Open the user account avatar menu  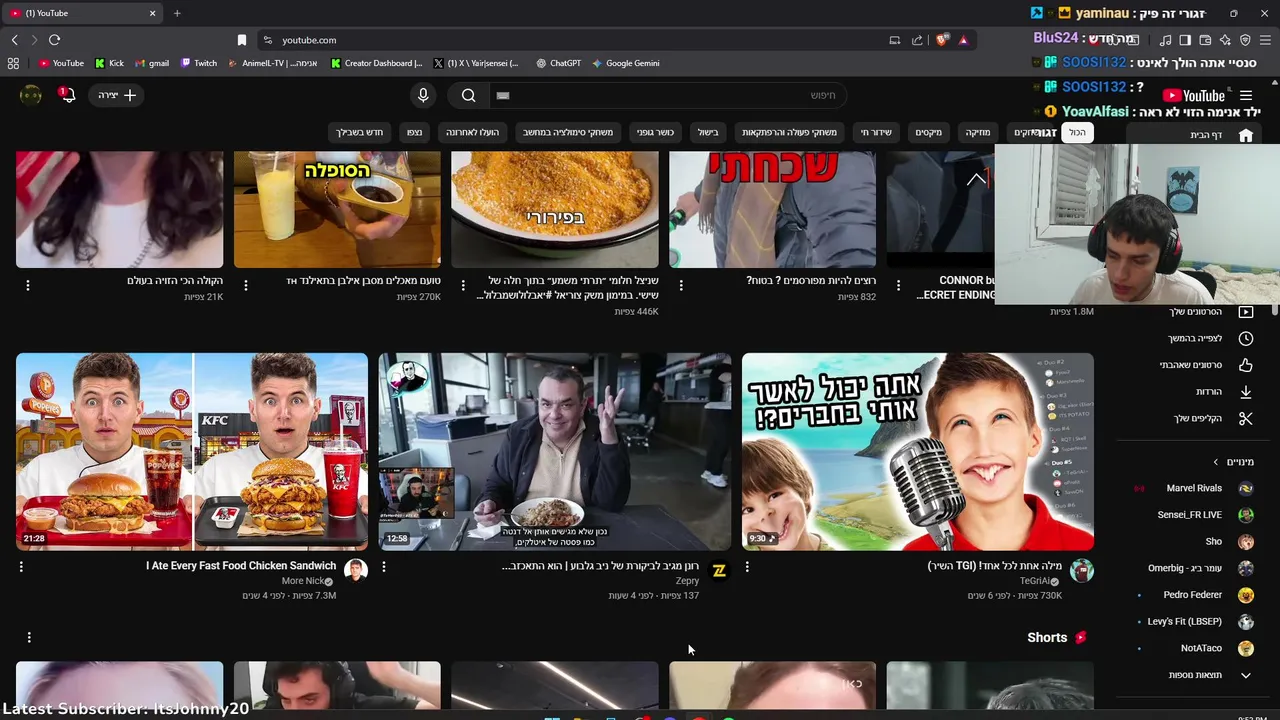(x=31, y=95)
